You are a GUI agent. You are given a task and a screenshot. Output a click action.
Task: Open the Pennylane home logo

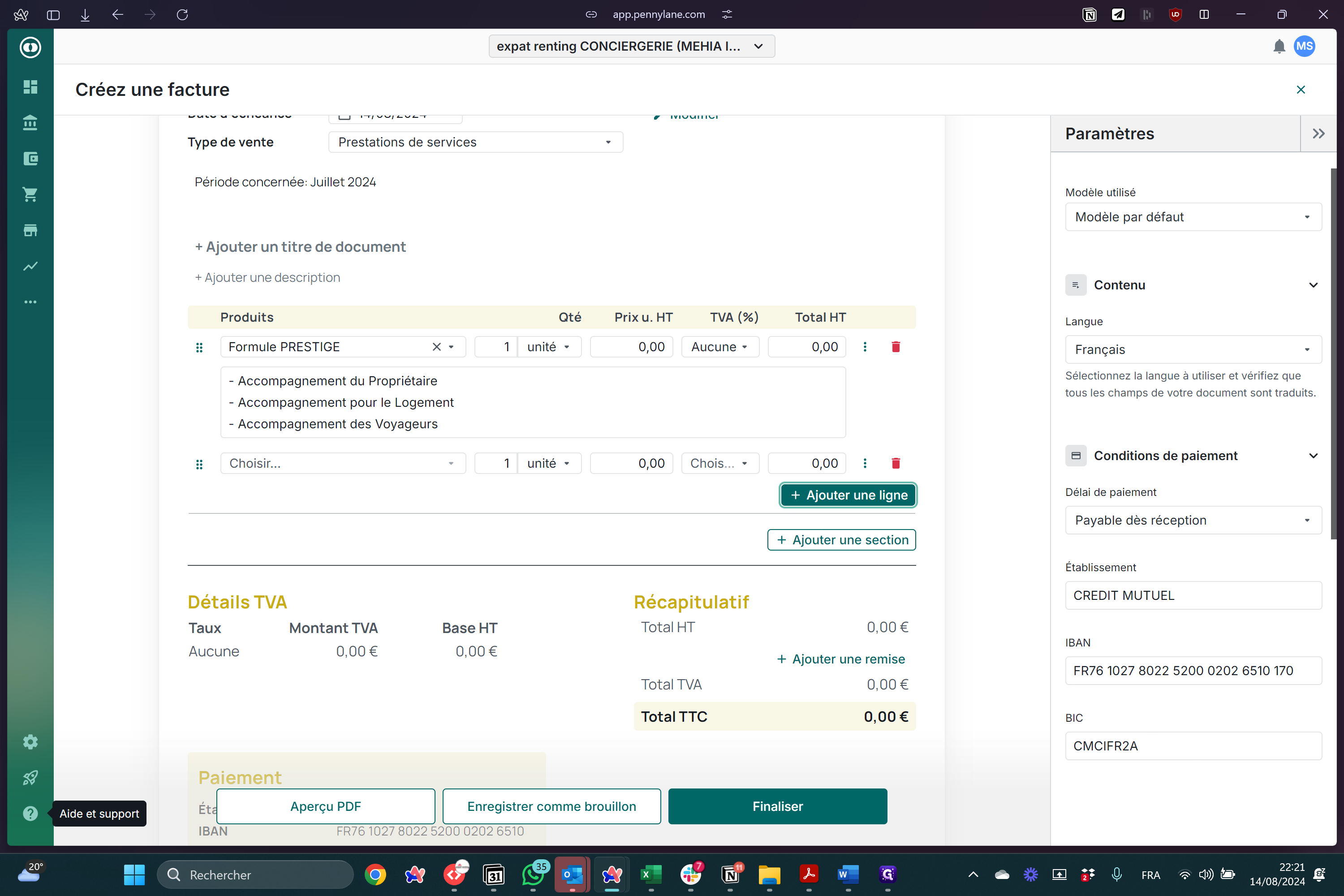point(30,47)
